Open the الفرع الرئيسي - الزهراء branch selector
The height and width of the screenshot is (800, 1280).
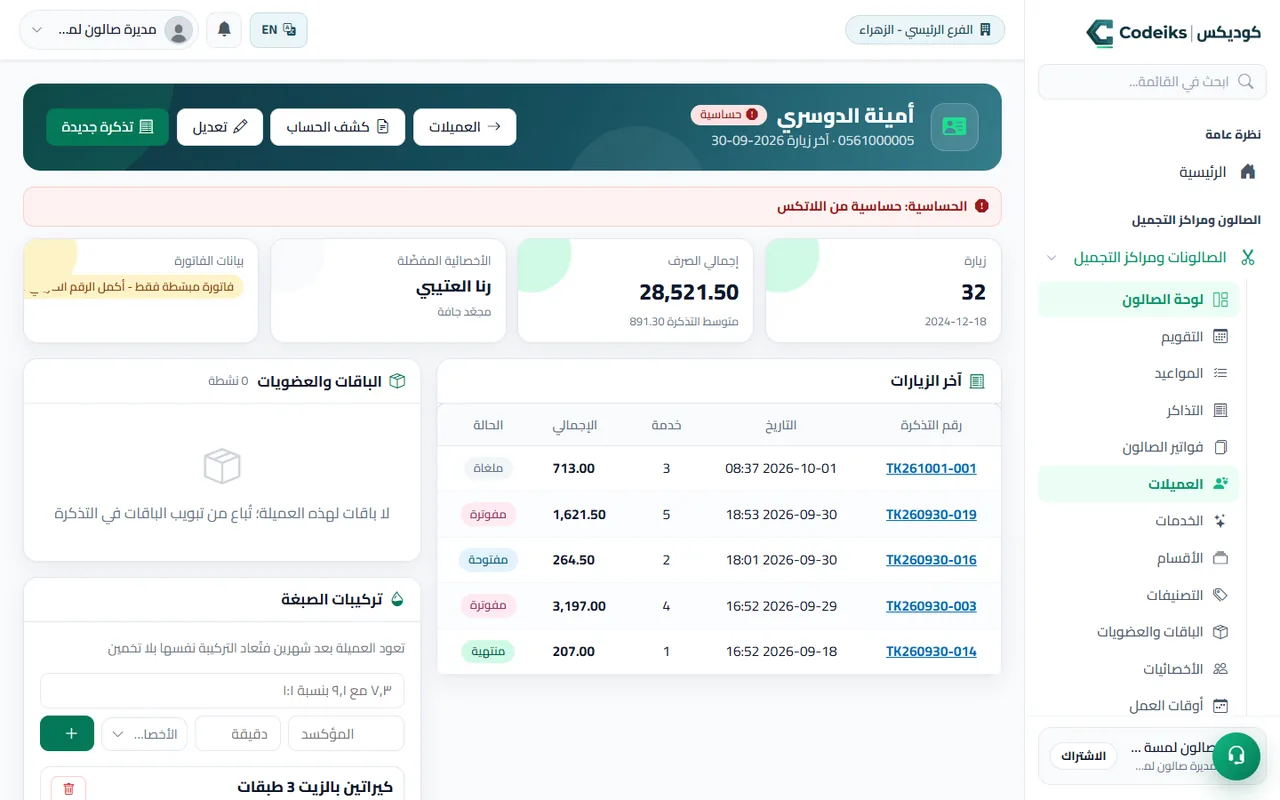pos(925,30)
